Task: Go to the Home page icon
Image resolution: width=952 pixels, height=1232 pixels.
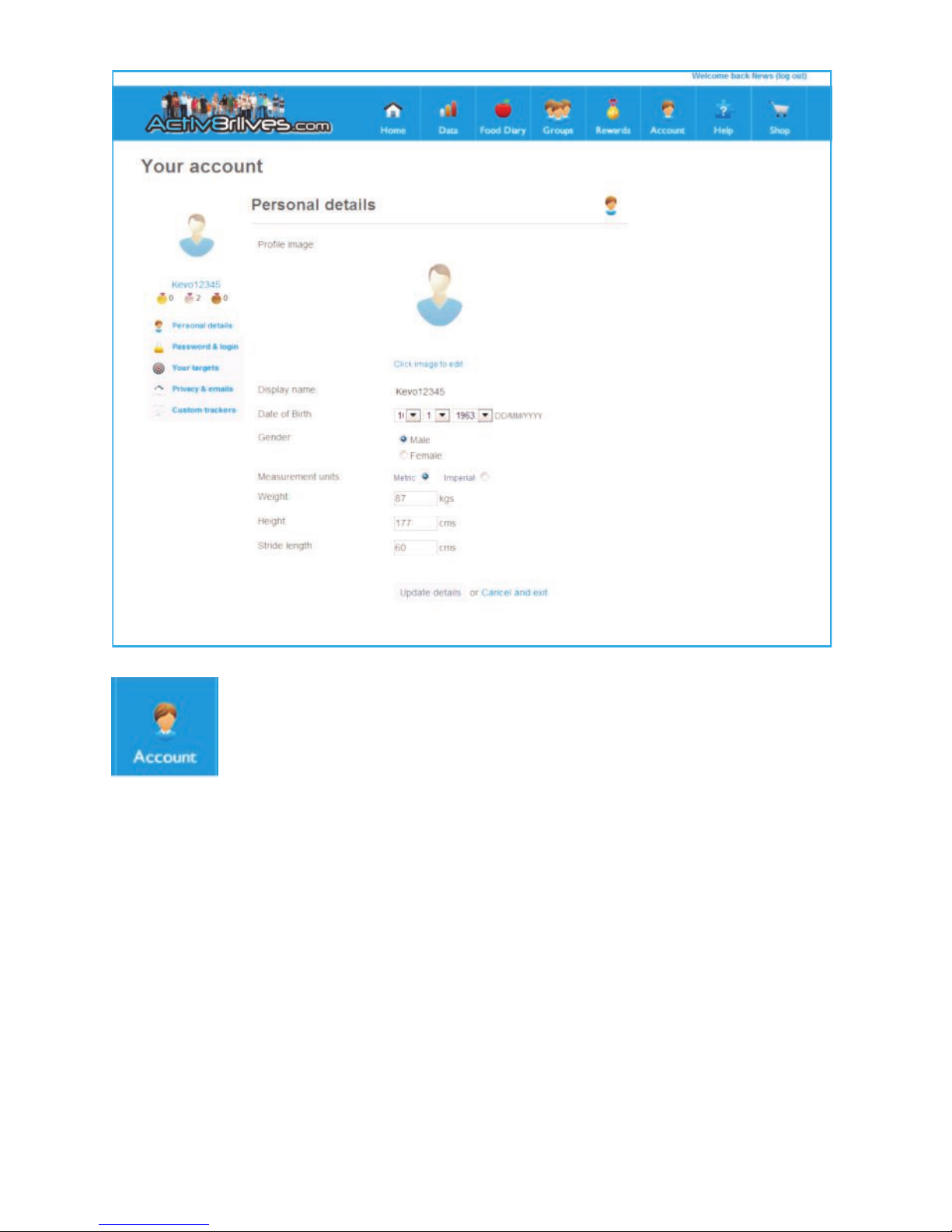Action: coord(393,110)
